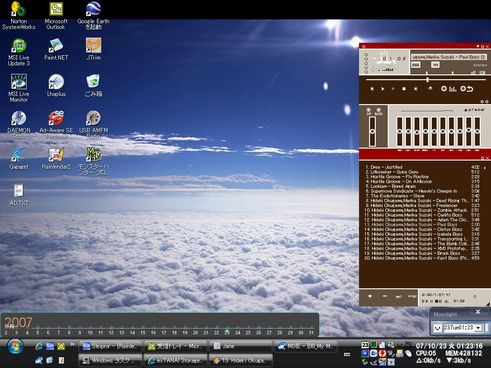Select the AD.TXT file icon

[x=19, y=195]
